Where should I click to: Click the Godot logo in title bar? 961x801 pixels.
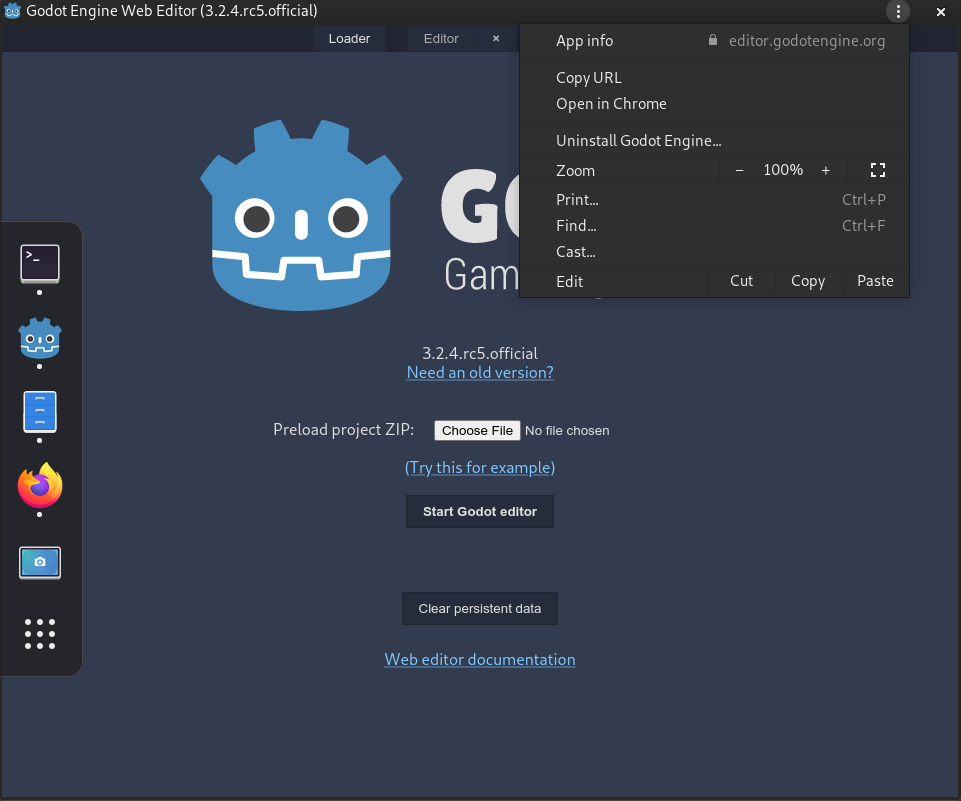point(12,11)
